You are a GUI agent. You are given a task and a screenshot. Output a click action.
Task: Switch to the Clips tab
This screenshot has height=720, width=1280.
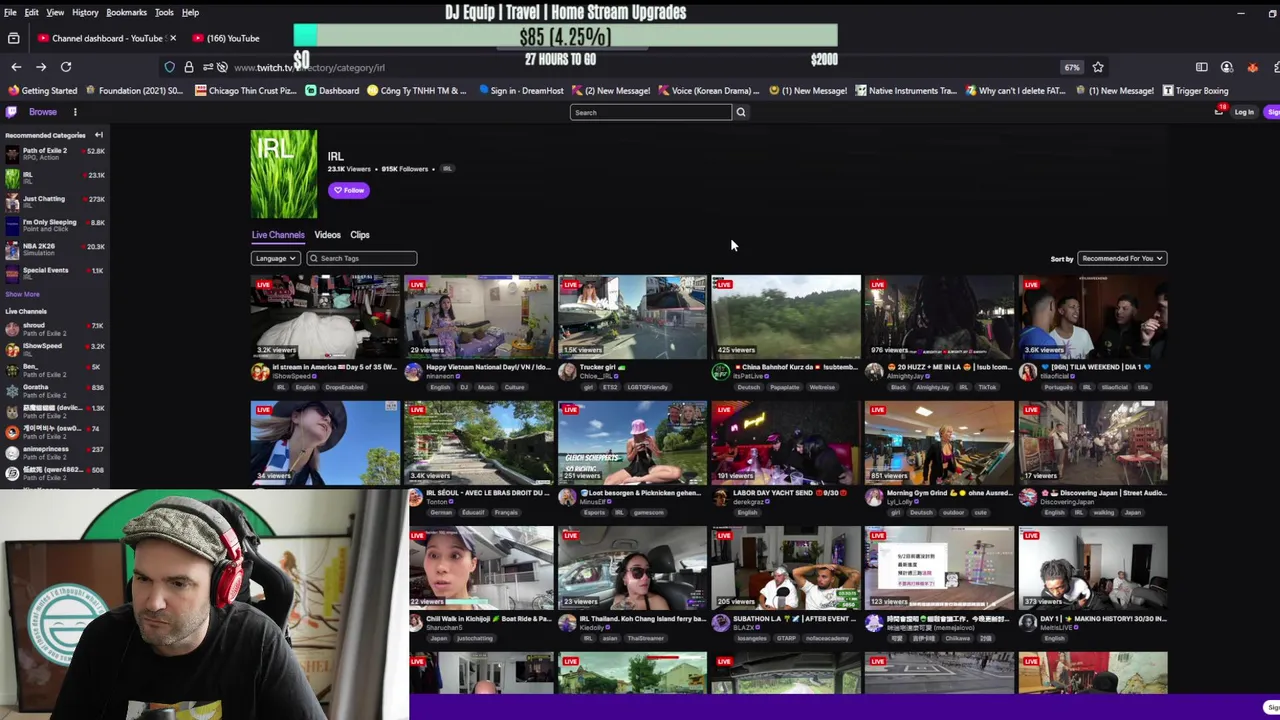coord(360,235)
